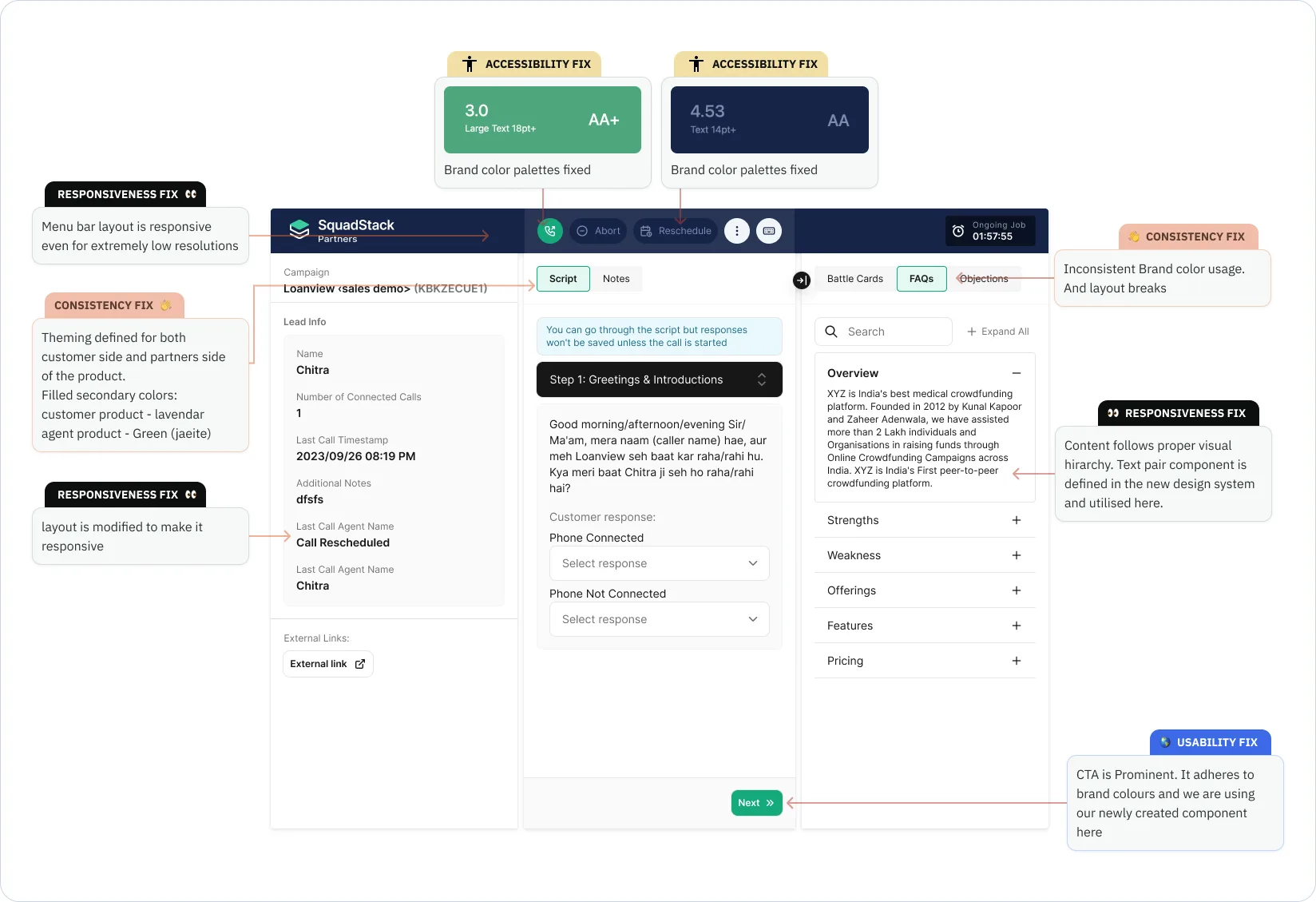Click the keyboard dialpad icon button
The height and width of the screenshot is (902, 1316).
pyautogui.click(x=769, y=231)
